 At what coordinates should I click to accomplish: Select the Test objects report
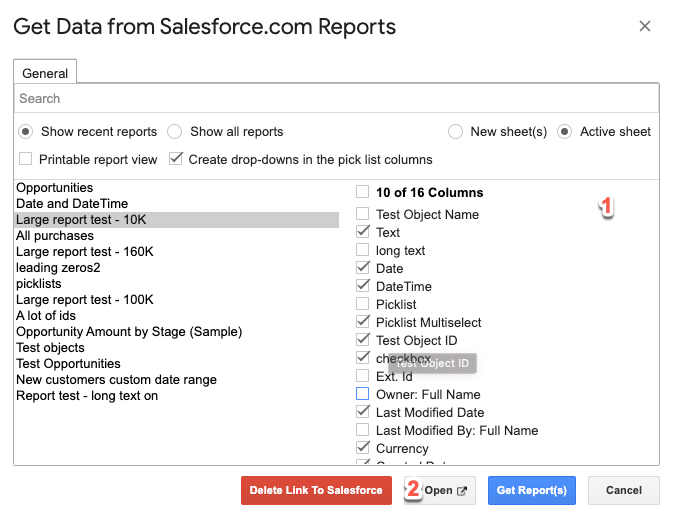point(176,348)
